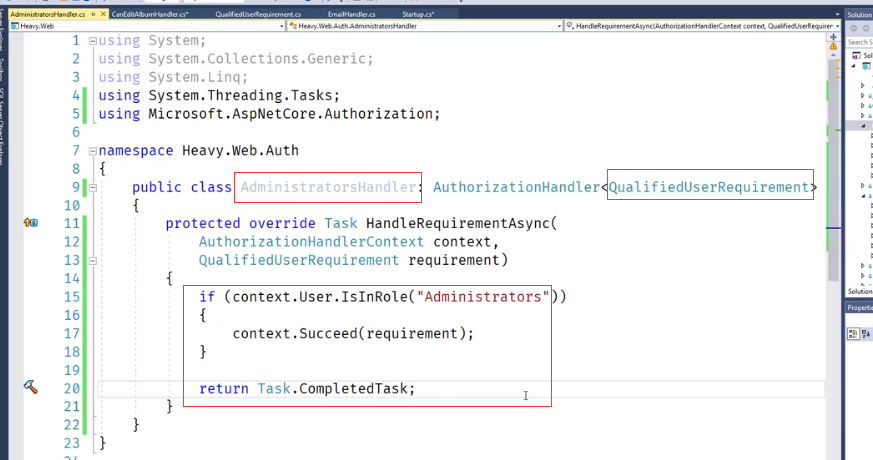Viewport: 873px width, 460px height.
Task: Click the Search Solution Explorer field
Action: coord(859,42)
